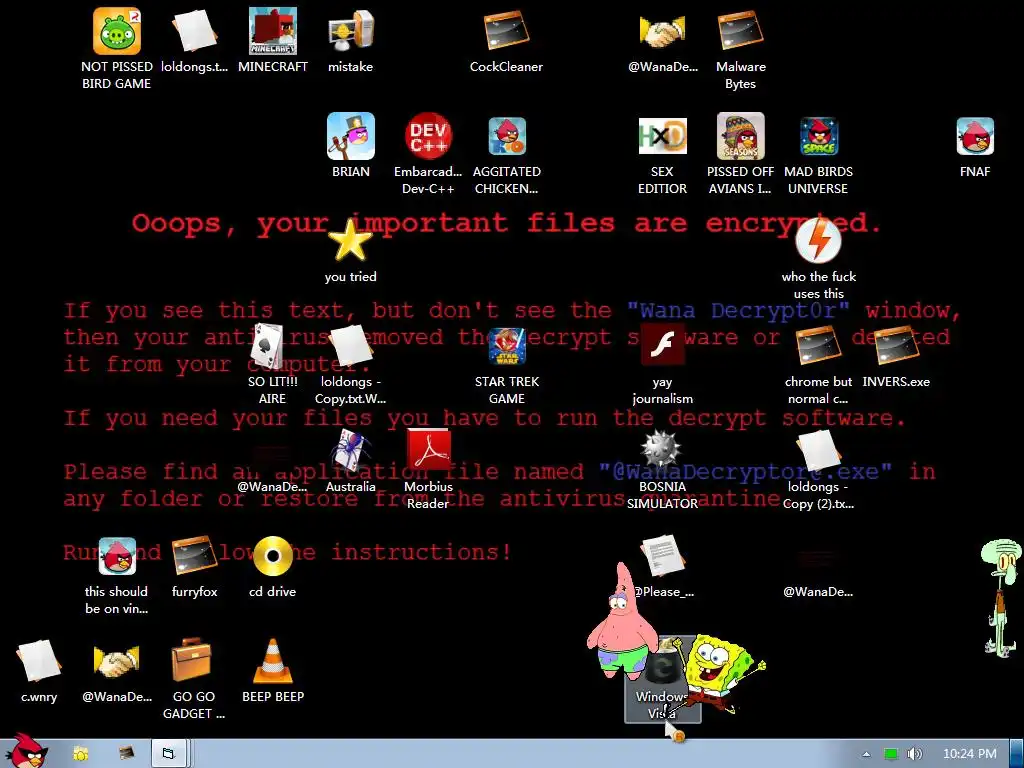The width and height of the screenshot is (1024, 768).
Task: Open the yellow flower taskbar icon
Action: coord(80,754)
